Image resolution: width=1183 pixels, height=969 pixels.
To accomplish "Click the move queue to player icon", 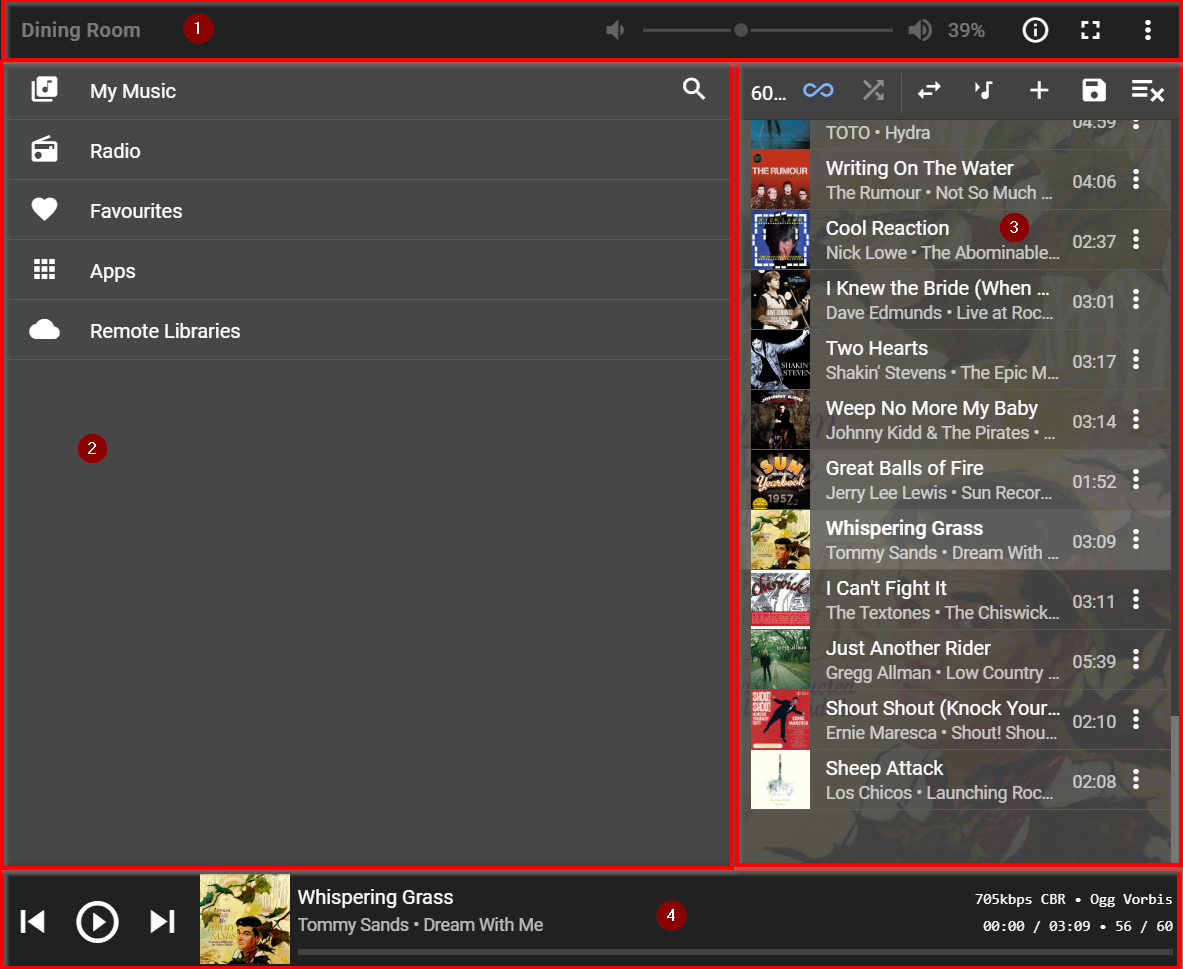I will (929, 90).
